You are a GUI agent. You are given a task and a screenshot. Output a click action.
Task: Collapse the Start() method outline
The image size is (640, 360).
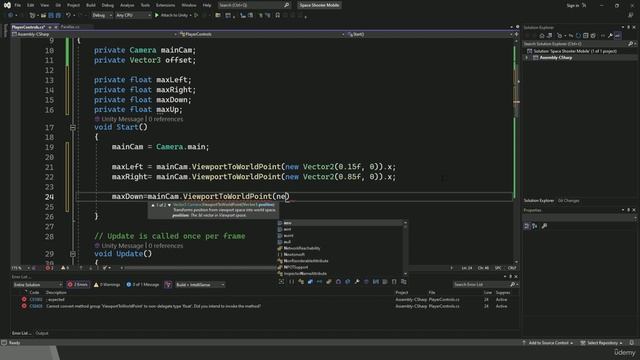tap(73, 127)
